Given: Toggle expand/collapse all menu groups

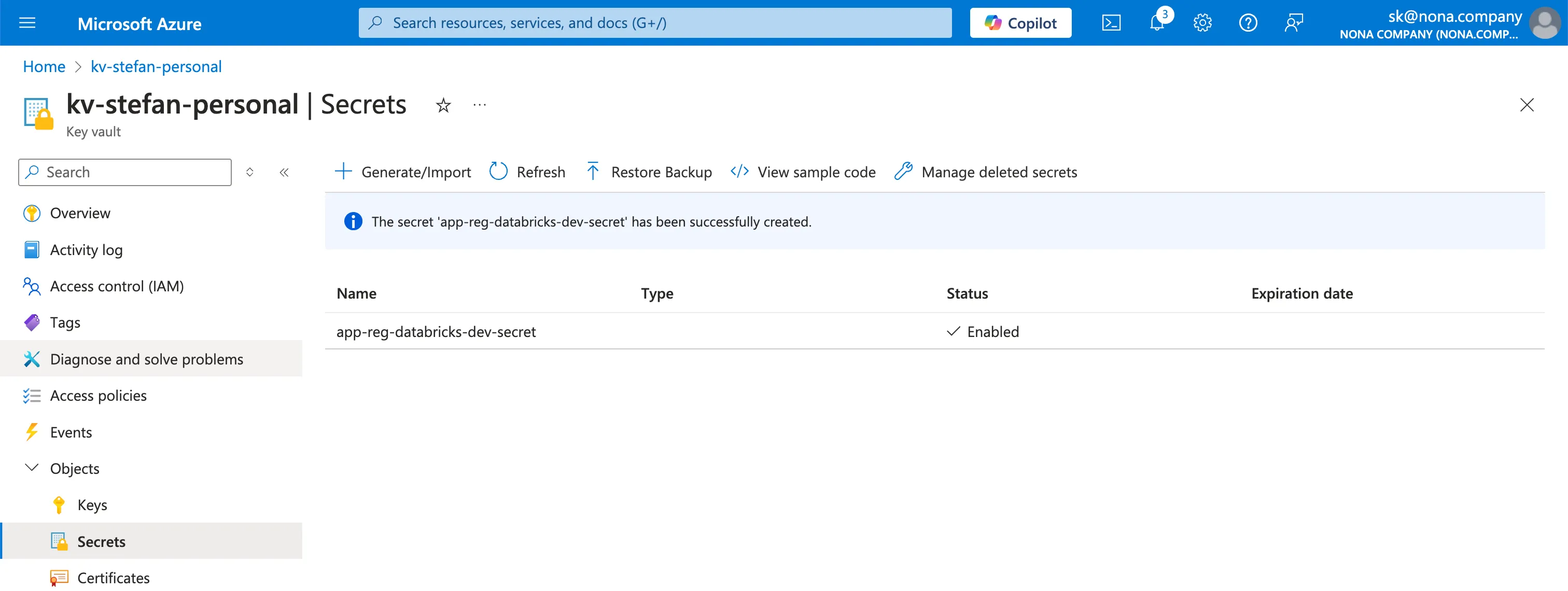Looking at the screenshot, I should pyautogui.click(x=249, y=172).
